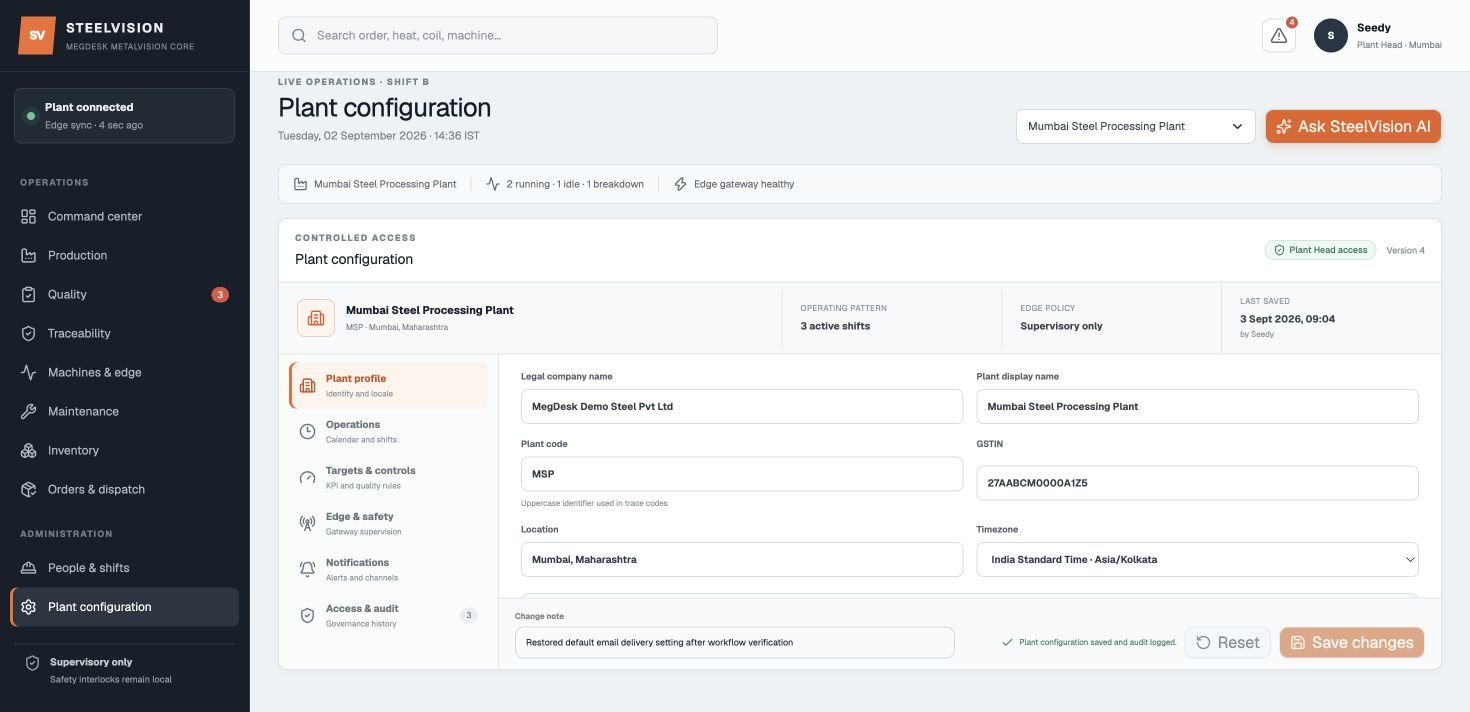Click the Inventory boxes icon
The image size is (1470, 712).
pos(29,451)
